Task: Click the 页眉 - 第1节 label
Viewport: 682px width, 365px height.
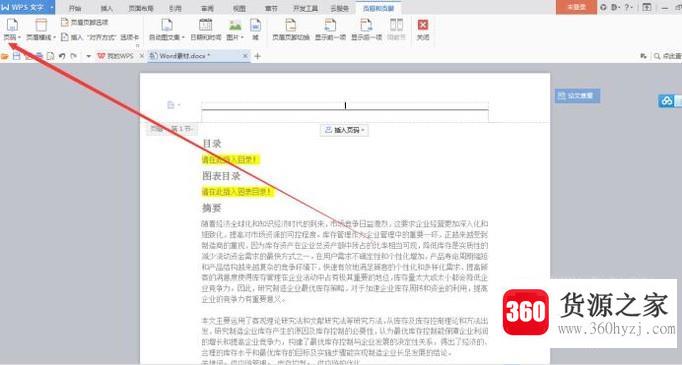Action: [x=171, y=129]
